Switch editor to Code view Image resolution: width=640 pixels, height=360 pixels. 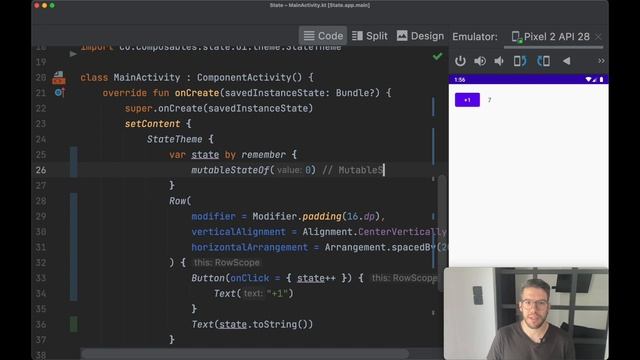[x=323, y=36]
